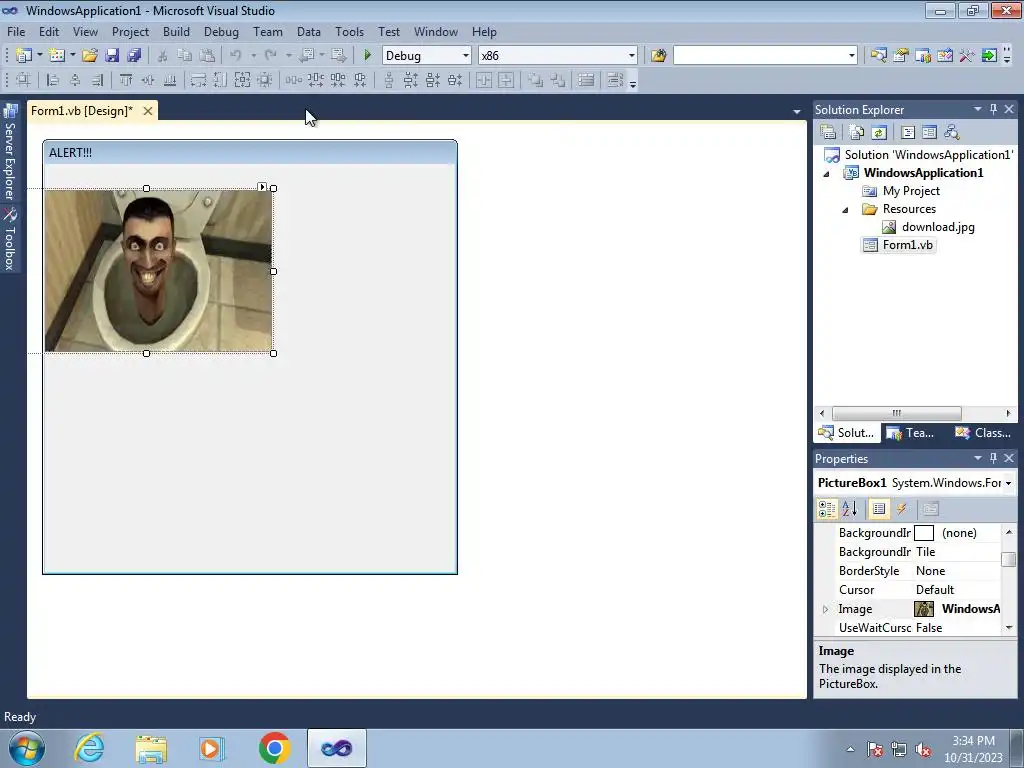Open the x86 platform dropdown
The height and width of the screenshot is (768, 1024).
632,56
